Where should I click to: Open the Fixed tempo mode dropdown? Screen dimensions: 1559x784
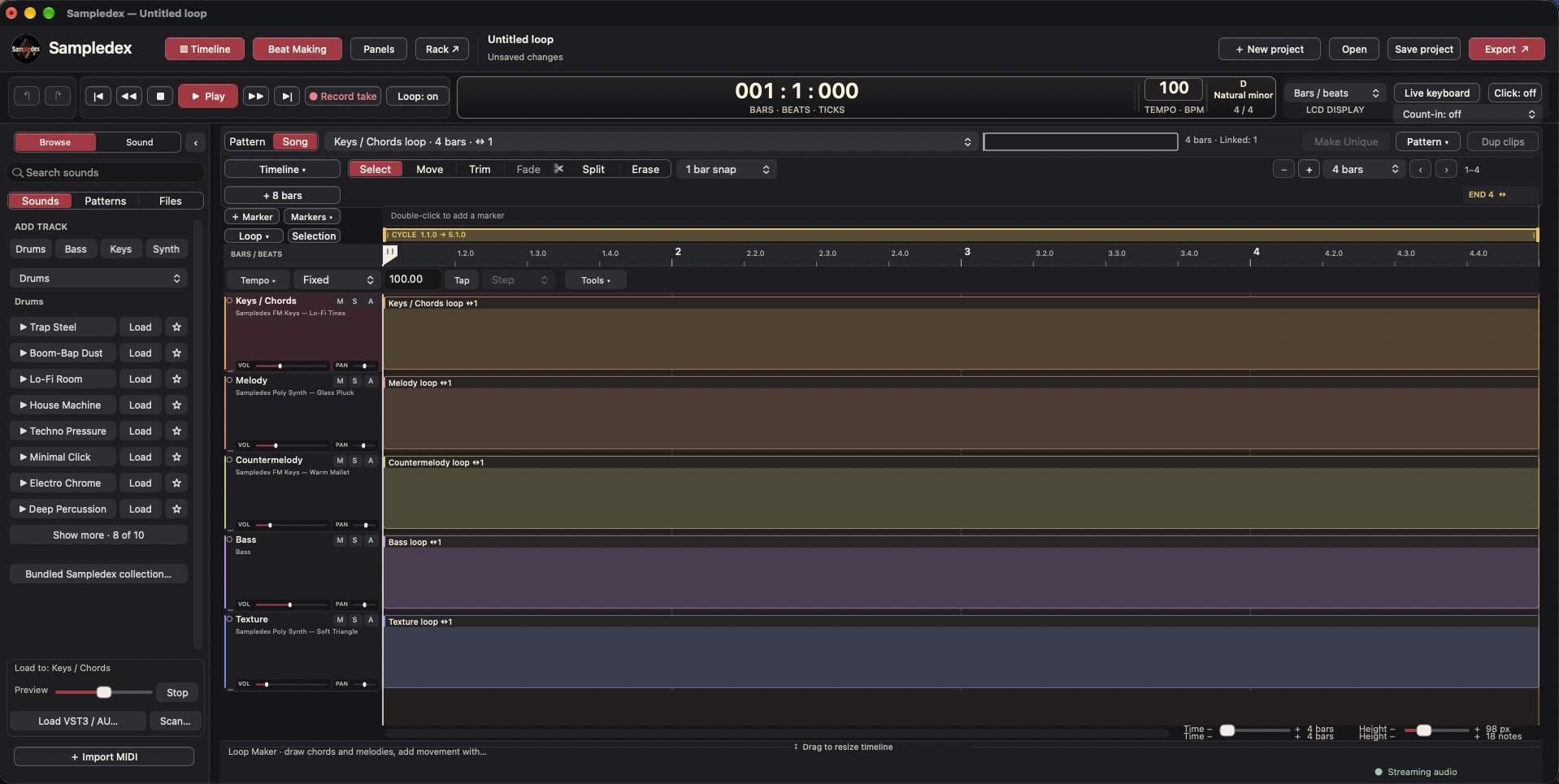point(337,279)
